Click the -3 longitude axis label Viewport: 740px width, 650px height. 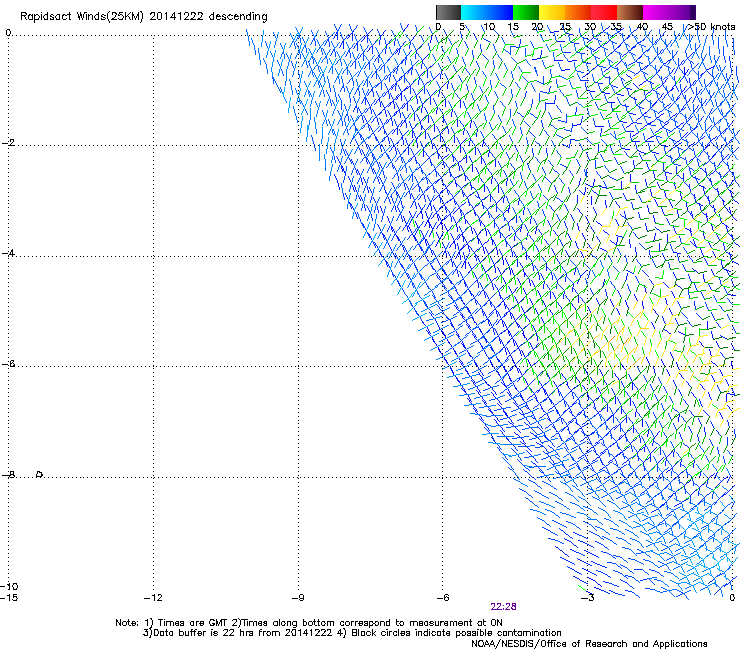(x=587, y=598)
